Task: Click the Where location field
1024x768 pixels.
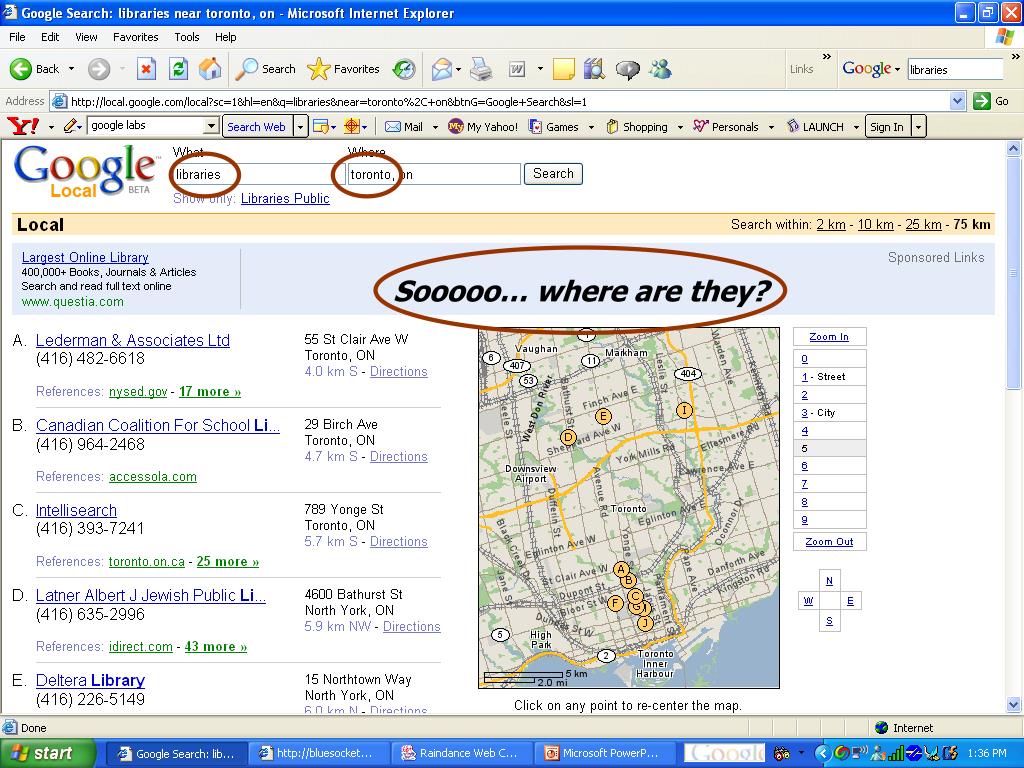Action: pos(434,174)
